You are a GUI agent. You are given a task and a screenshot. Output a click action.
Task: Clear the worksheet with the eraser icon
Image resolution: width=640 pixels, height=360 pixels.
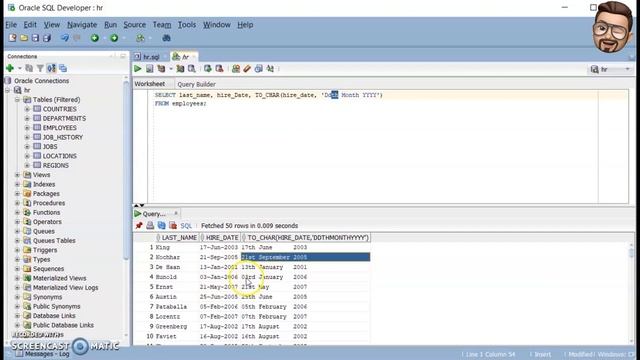[x=247, y=69]
